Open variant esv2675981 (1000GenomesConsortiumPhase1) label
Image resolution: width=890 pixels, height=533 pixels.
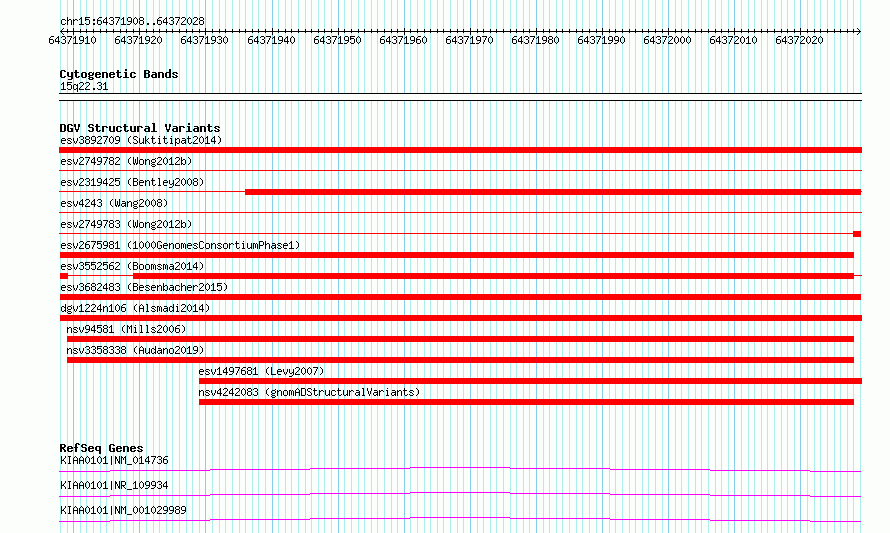click(180, 245)
